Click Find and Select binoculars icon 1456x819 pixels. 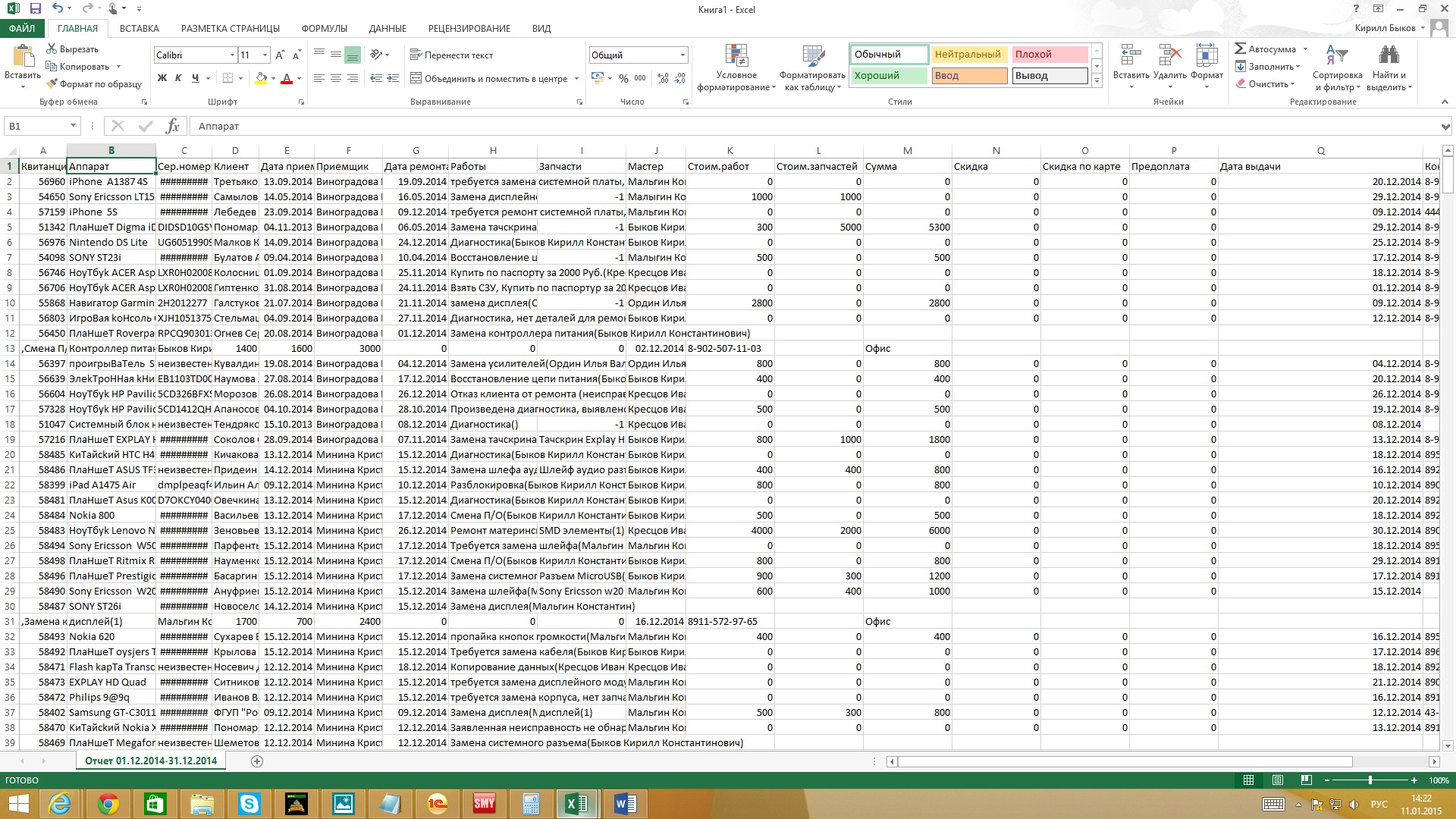pyautogui.click(x=1389, y=57)
